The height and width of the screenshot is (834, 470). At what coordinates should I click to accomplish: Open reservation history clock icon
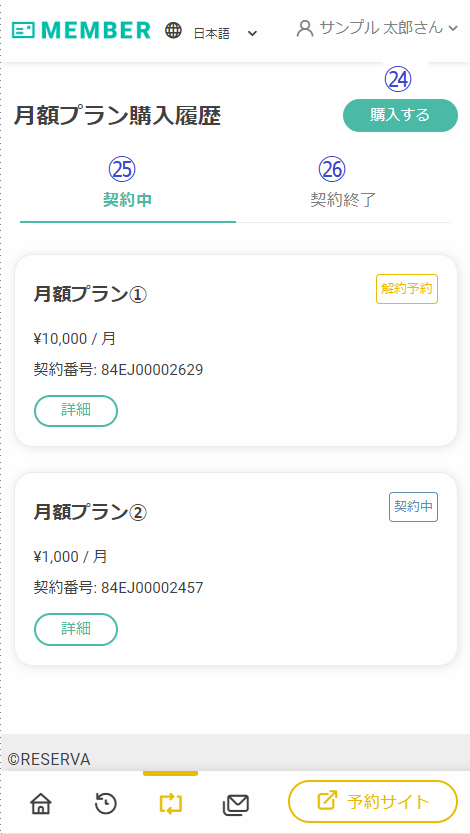click(x=106, y=803)
